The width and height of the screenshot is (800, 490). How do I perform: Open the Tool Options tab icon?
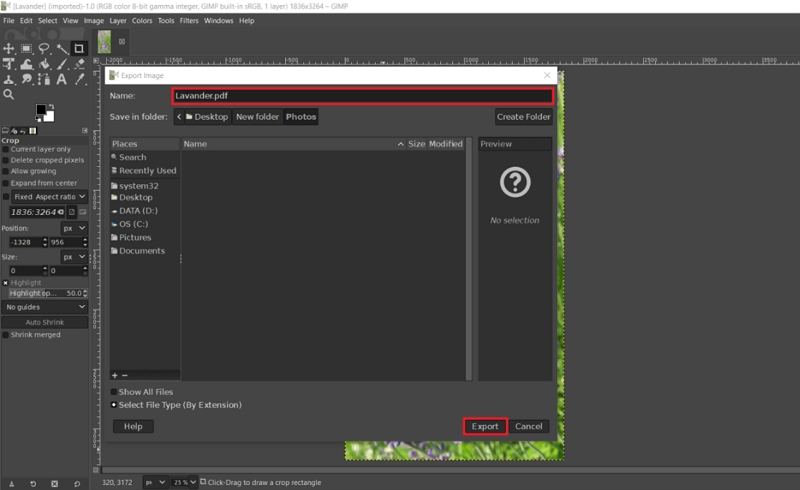pyautogui.click(x=5, y=131)
